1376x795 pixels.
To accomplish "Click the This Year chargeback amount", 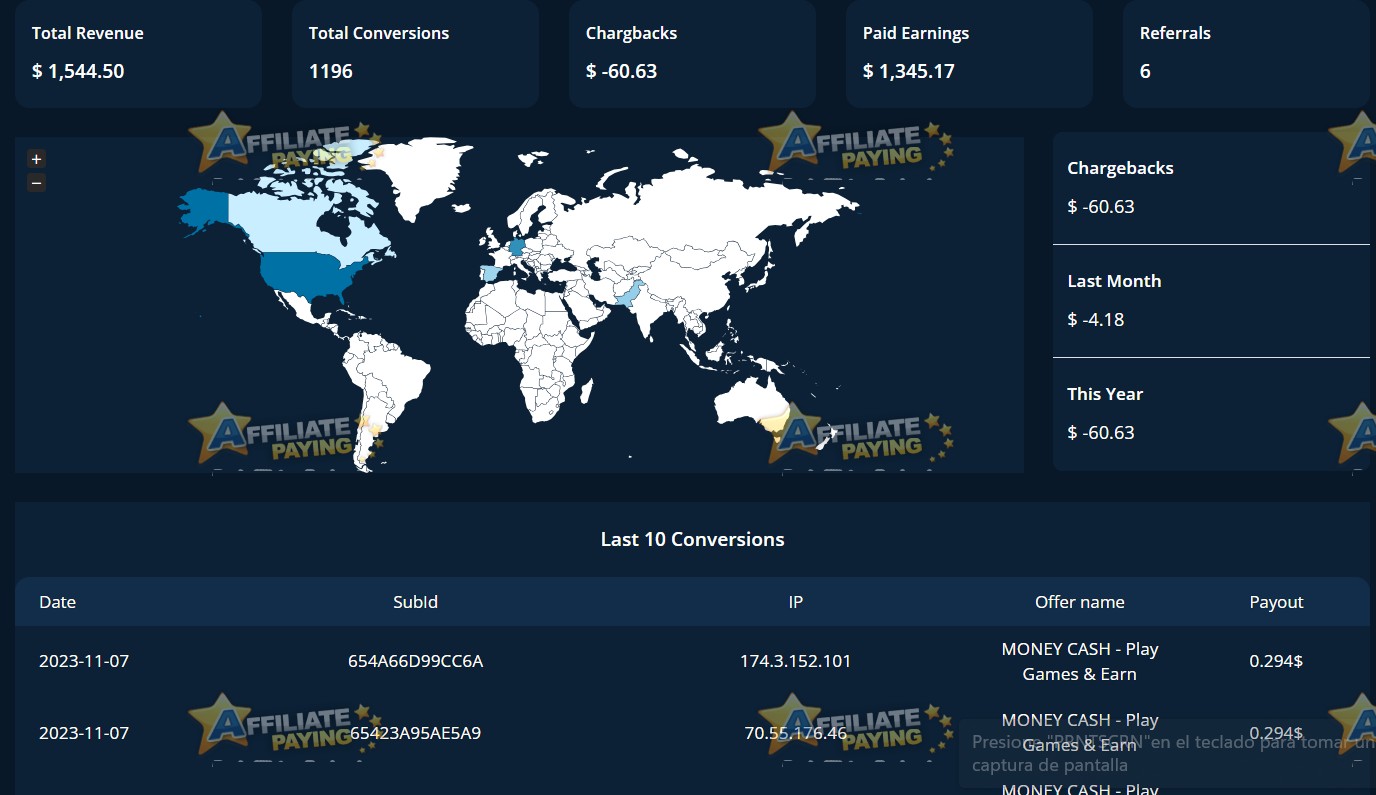I will click(1101, 433).
